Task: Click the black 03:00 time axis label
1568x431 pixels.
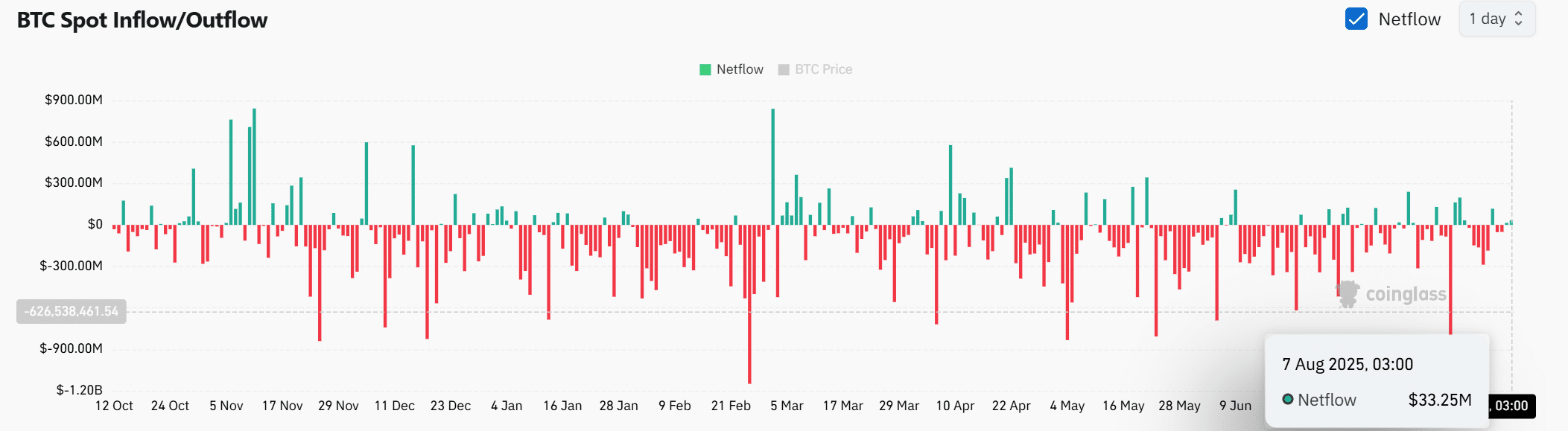Action: point(1511,406)
